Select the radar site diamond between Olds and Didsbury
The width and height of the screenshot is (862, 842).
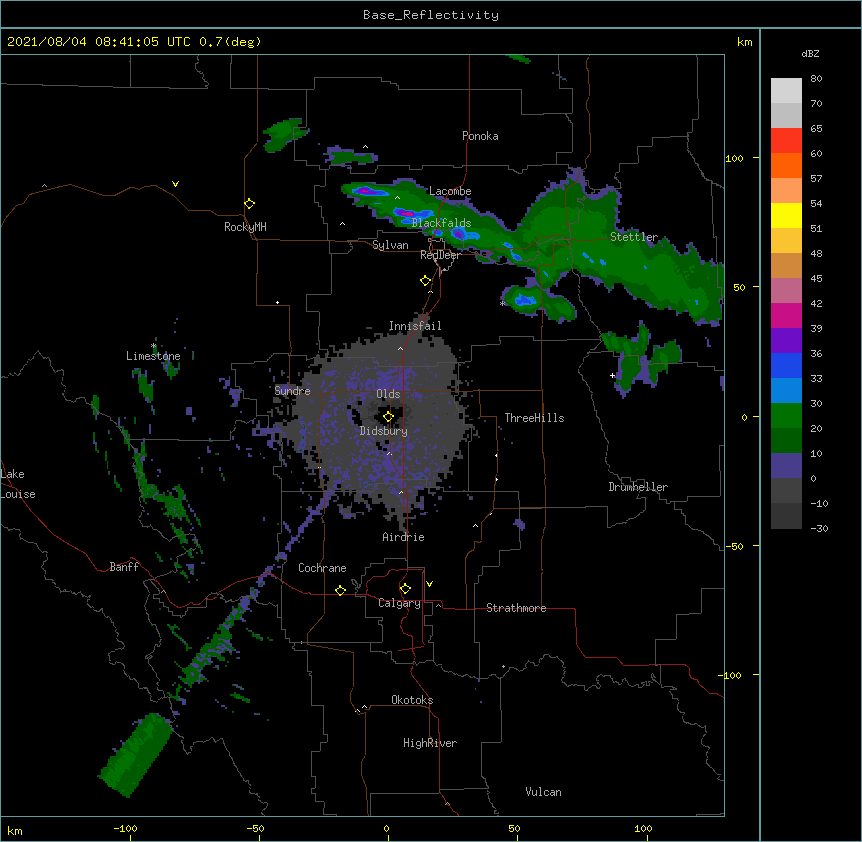point(388,417)
